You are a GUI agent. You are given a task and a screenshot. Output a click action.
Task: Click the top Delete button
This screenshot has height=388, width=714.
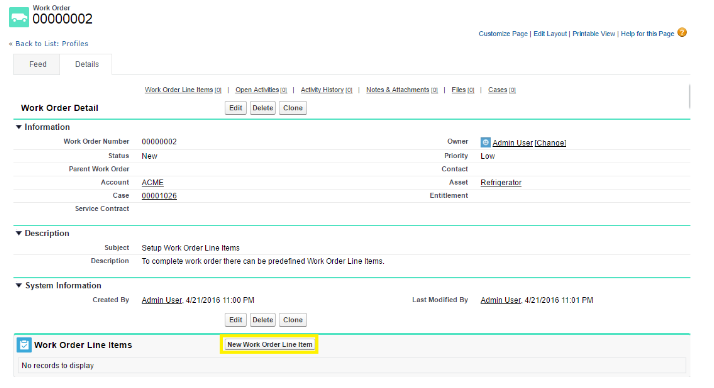[263, 108]
